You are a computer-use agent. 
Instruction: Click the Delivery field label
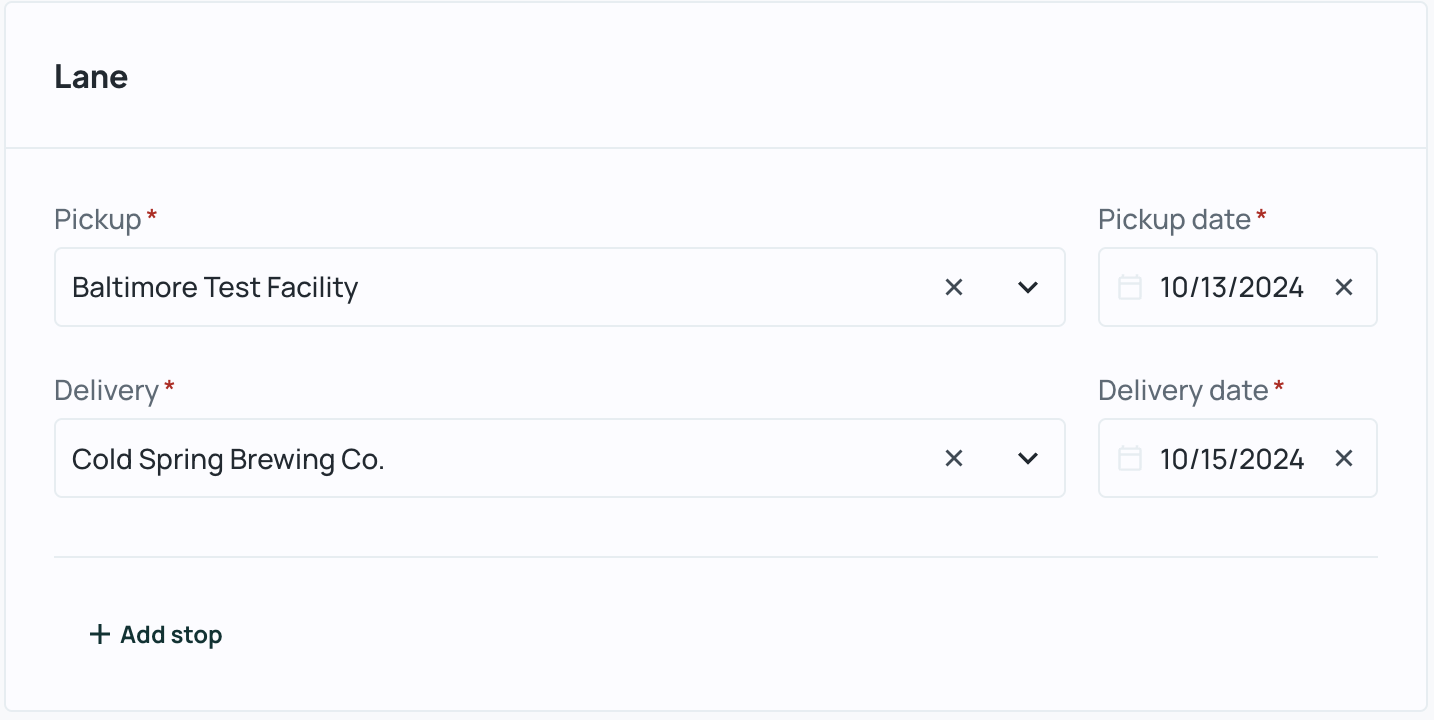(x=106, y=390)
